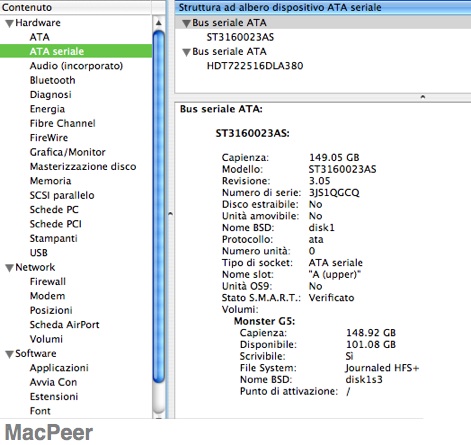The width and height of the screenshot is (471, 445).
Task: Collapse the first Bus seriale ATA node
Action: [x=186, y=23]
